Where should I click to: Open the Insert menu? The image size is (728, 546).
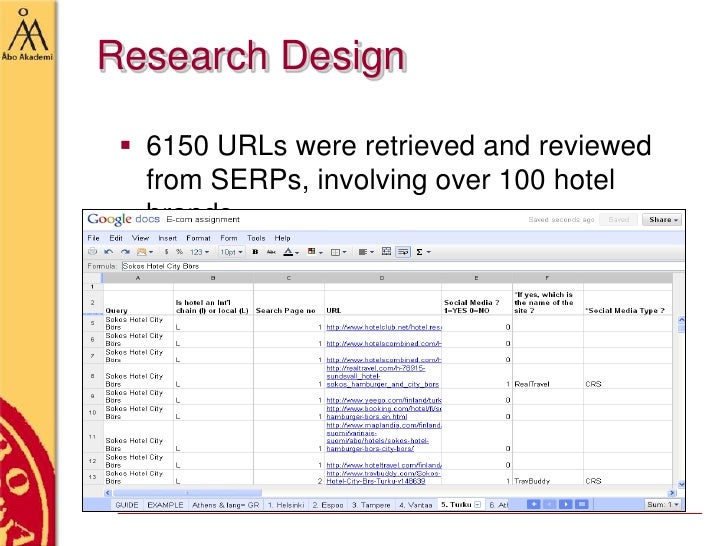click(x=168, y=238)
